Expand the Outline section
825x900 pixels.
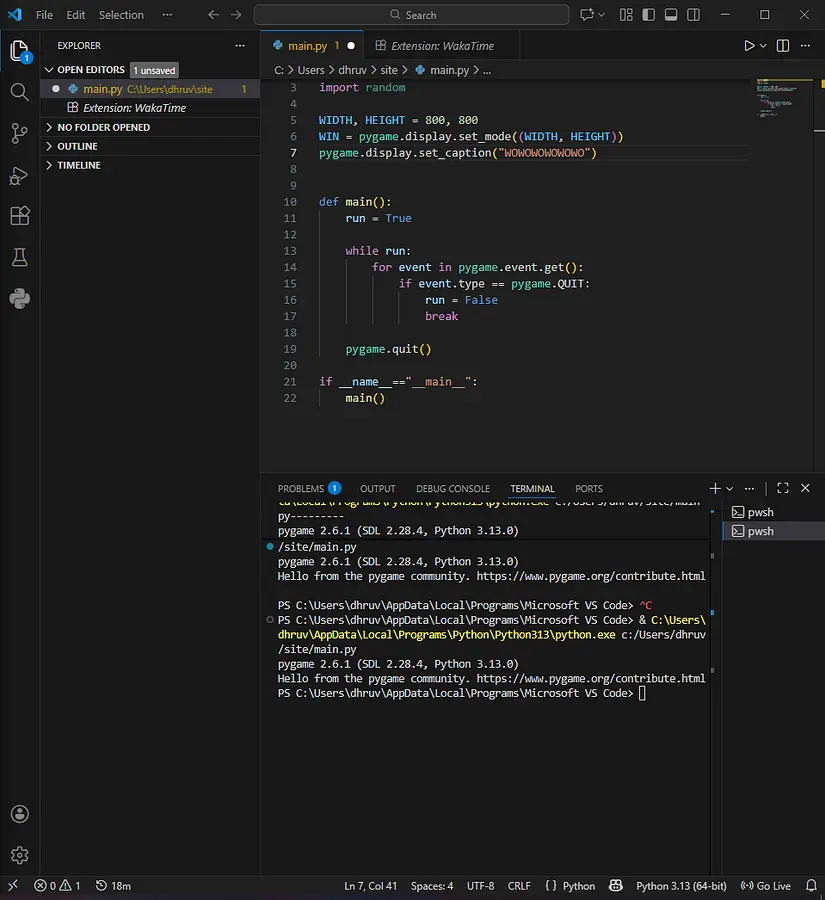[x=77, y=146]
